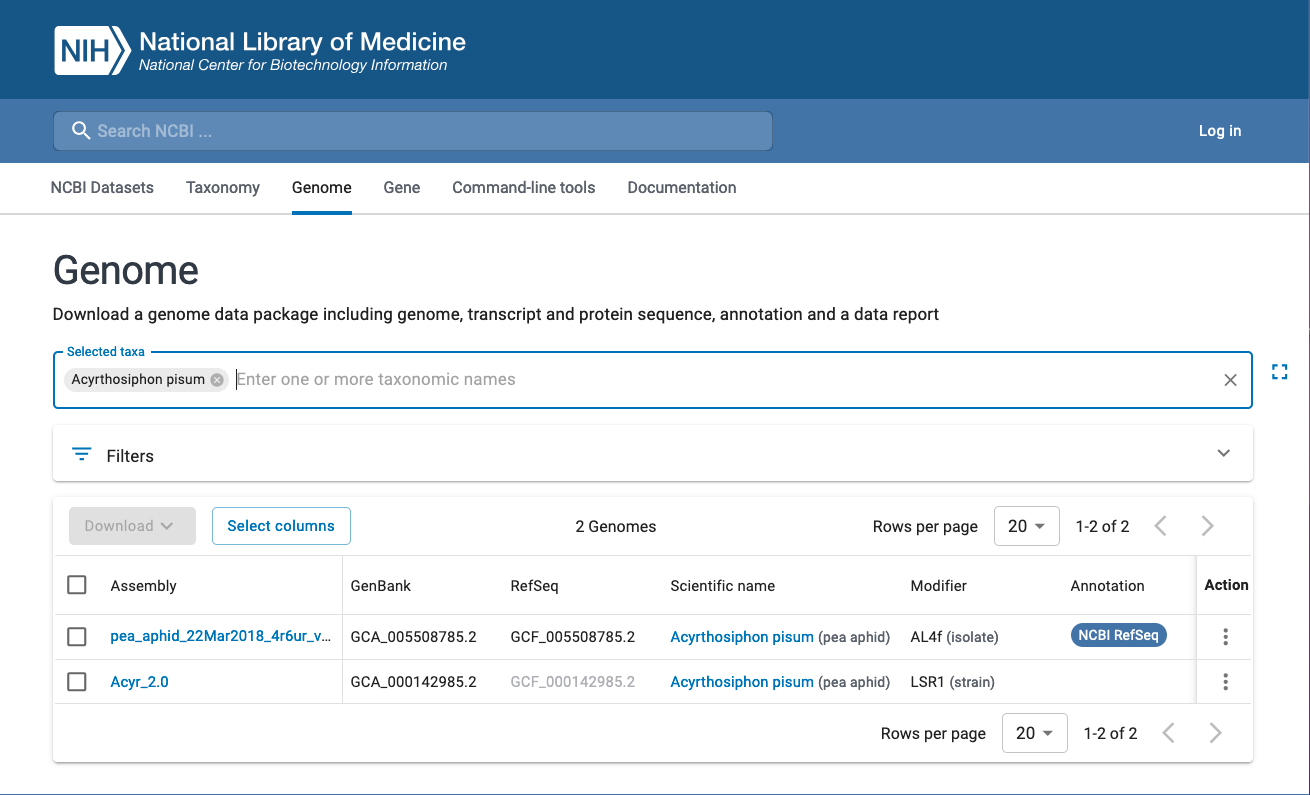This screenshot has width=1310, height=795.
Task: Select all genomes with the header checkbox
Action: tap(77, 585)
